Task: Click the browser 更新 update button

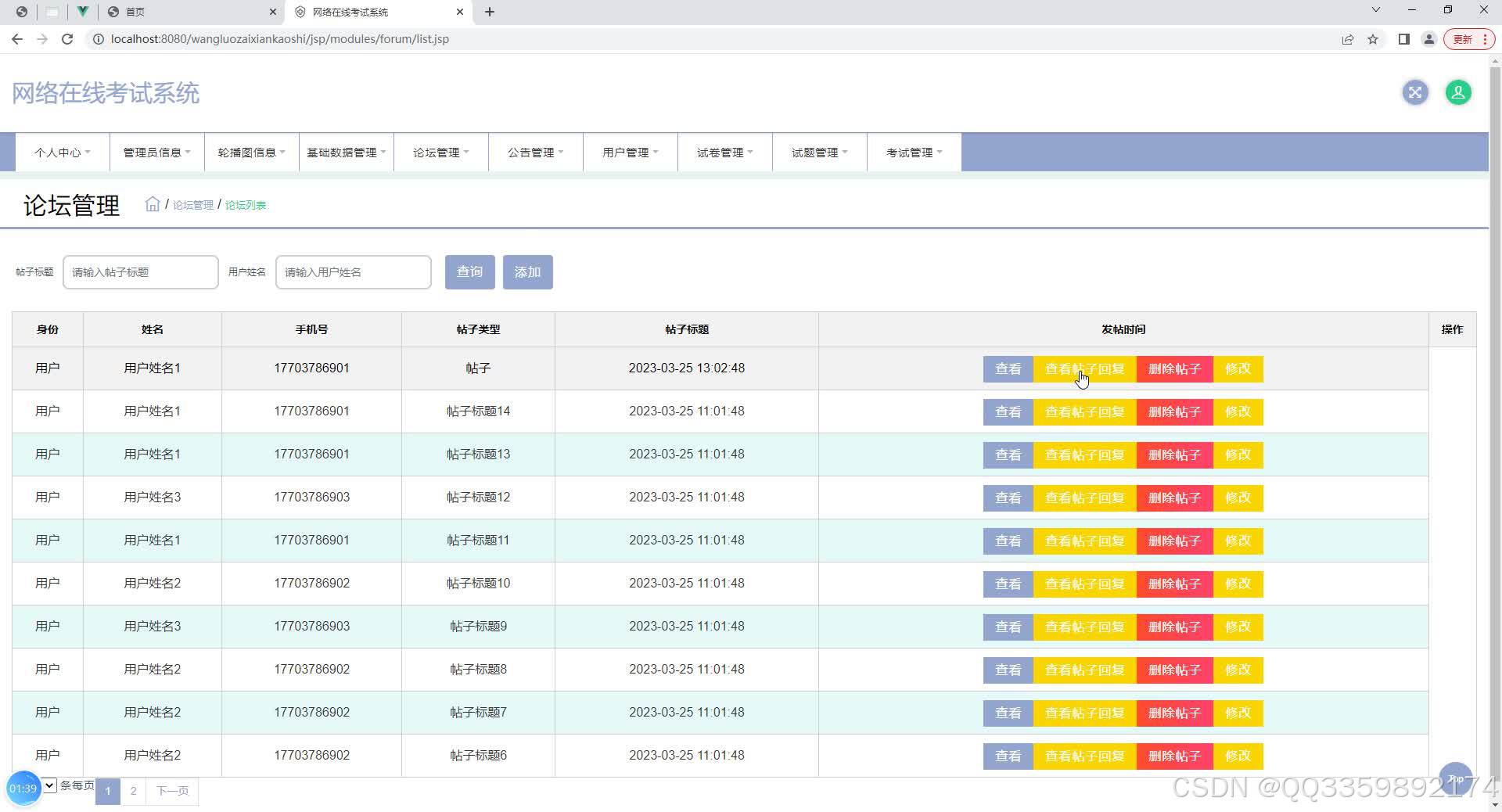Action: pyautogui.click(x=1468, y=39)
